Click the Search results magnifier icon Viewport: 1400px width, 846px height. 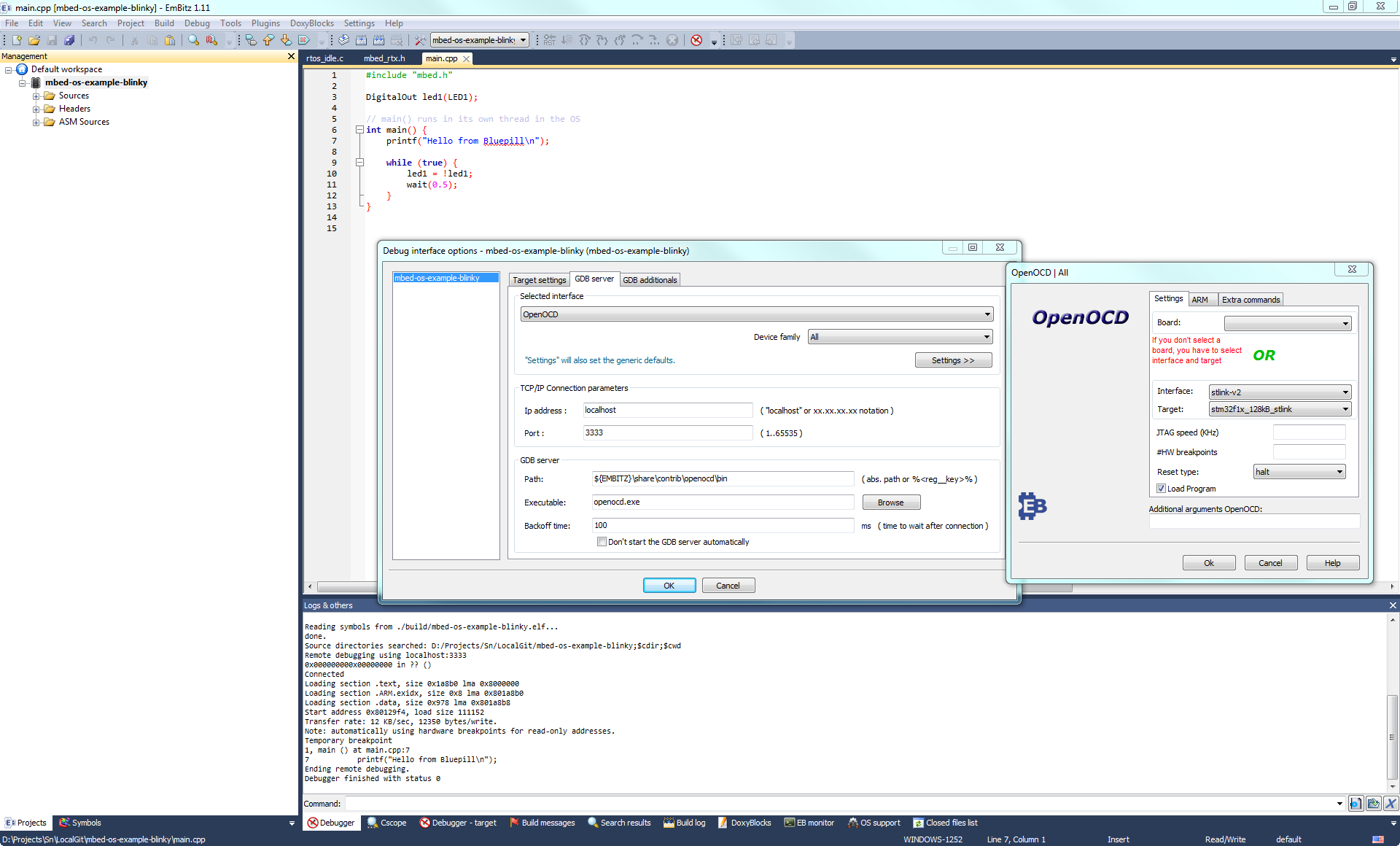(x=593, y=823)
